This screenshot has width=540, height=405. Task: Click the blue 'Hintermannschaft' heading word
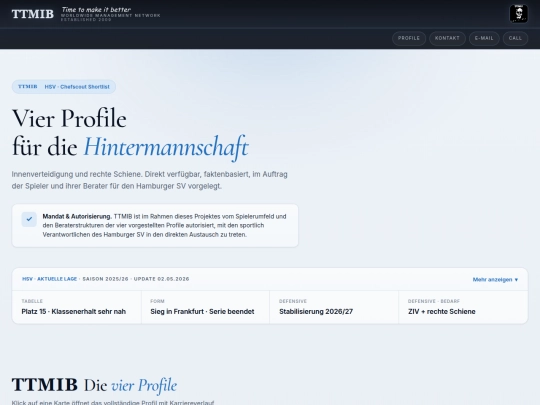[x=166, y=147]
